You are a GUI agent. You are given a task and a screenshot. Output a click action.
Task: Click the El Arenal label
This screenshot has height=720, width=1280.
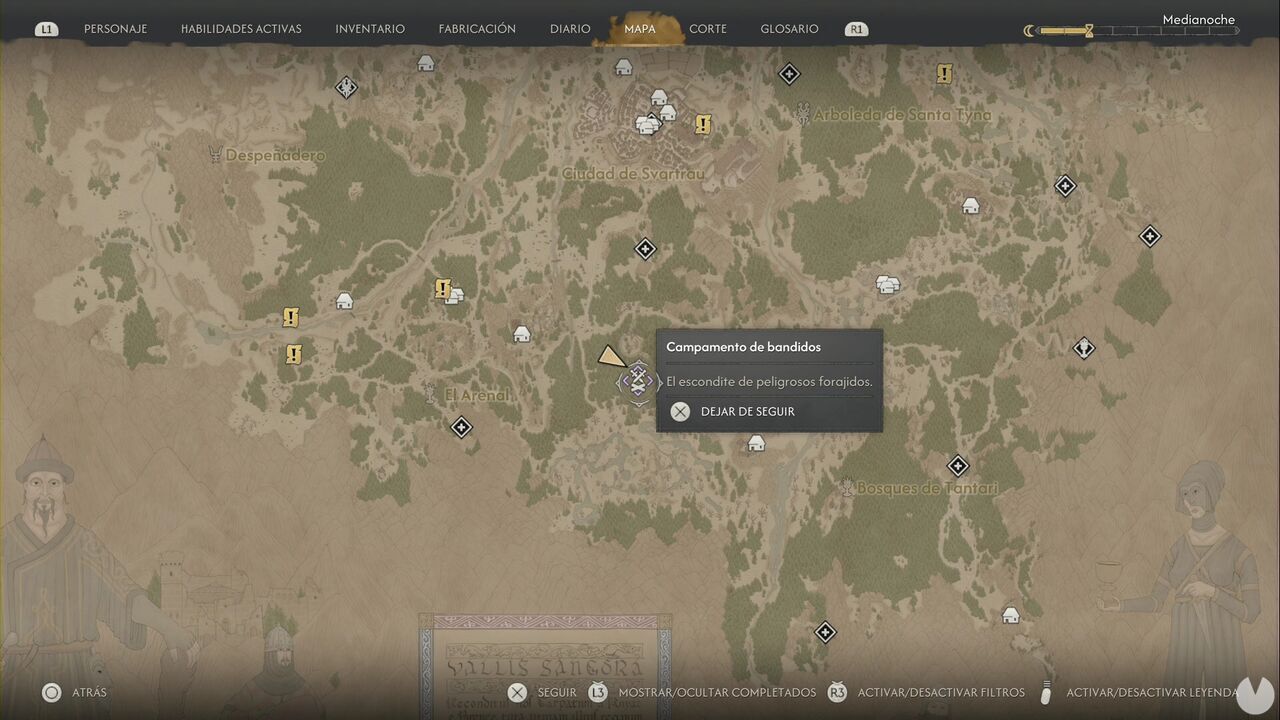click(x=477, y=395)
